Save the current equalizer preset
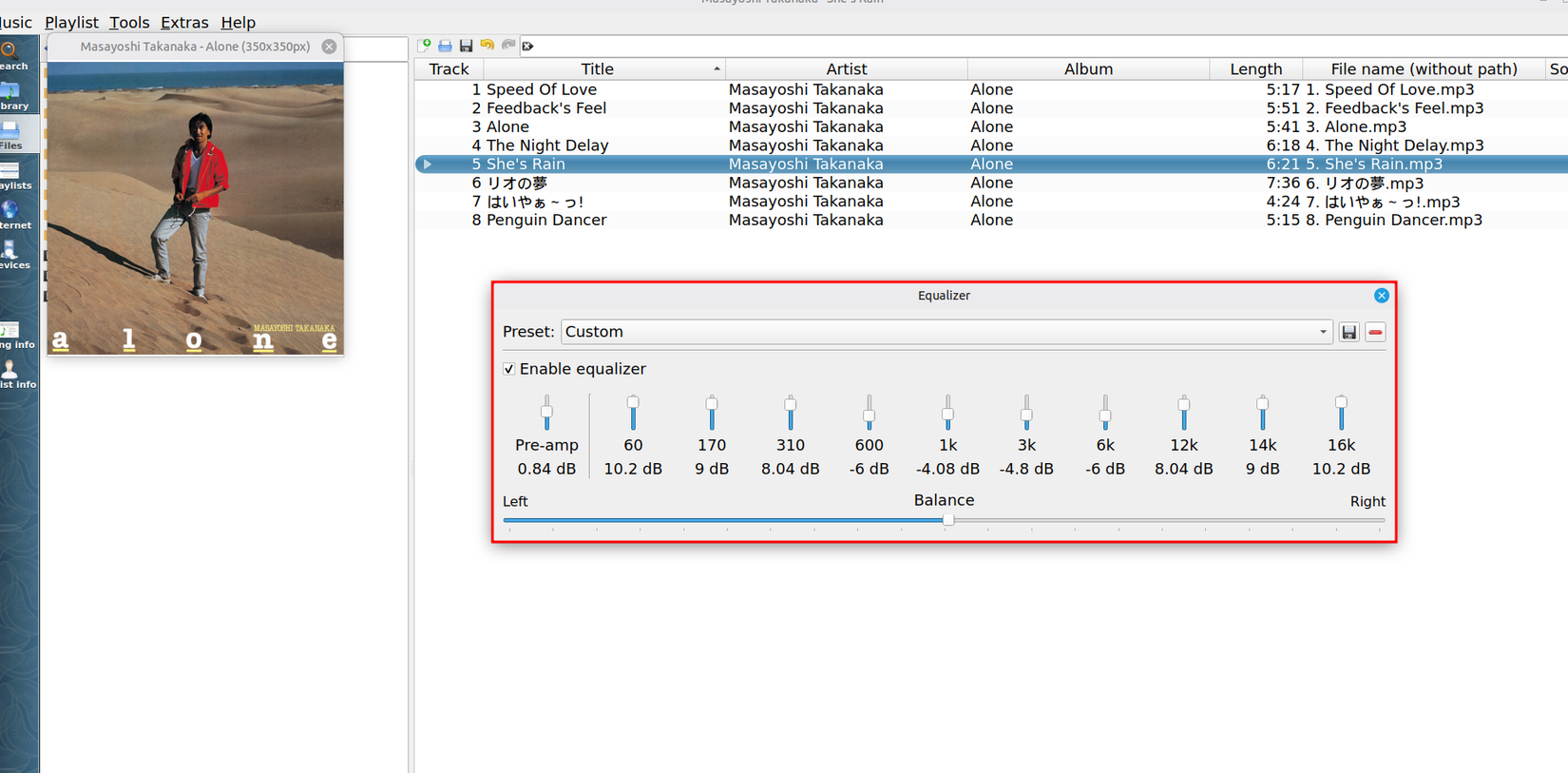This screenshot has height=773, width=1568. tap(1348, 332)
